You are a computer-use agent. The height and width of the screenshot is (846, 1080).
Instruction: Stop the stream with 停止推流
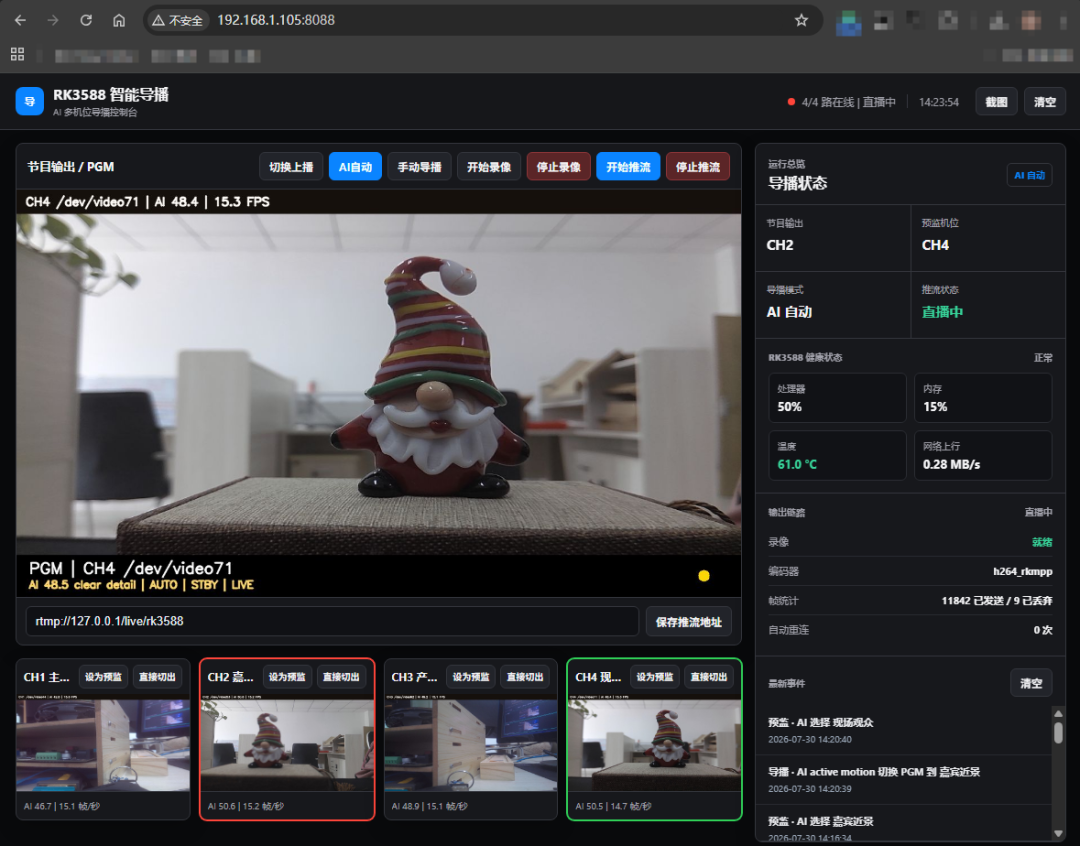[x=698, y=167]
